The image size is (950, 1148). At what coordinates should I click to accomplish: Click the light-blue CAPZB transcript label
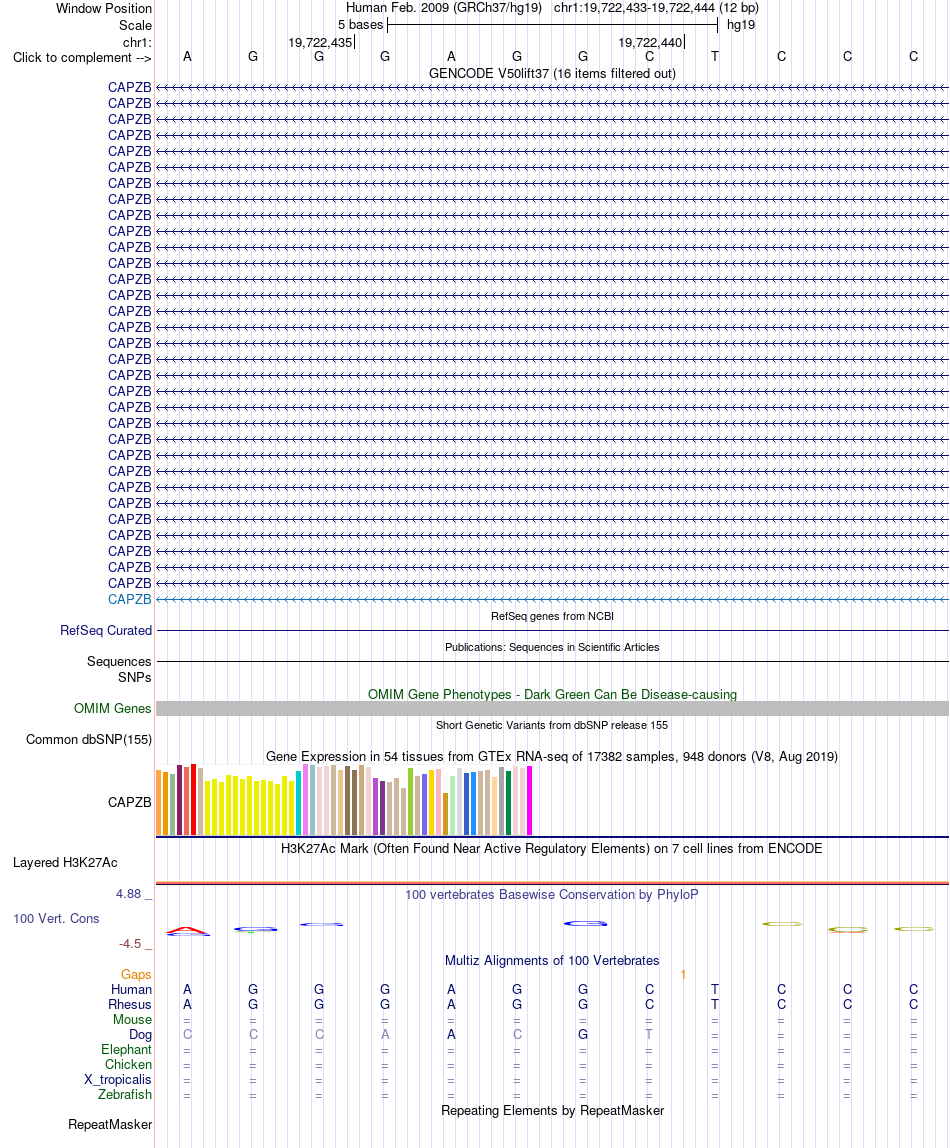130,599
